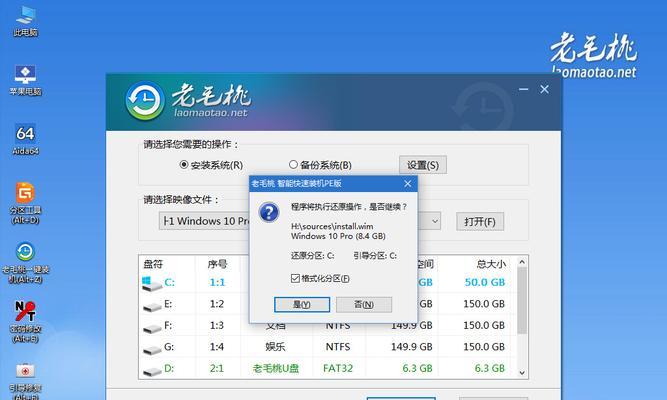Select the D: 老毛桃U盘 drive icon
667x400 pixels.
pyautogui.click(x=152, y=371)
